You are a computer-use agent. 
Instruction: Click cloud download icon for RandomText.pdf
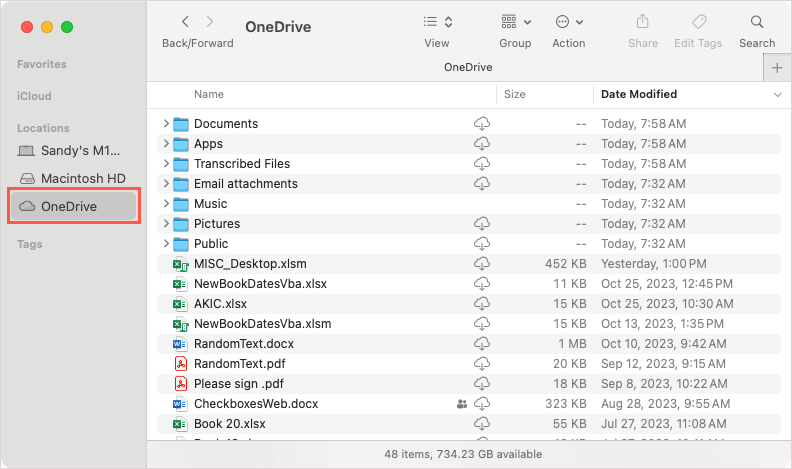tap(482, 363)
